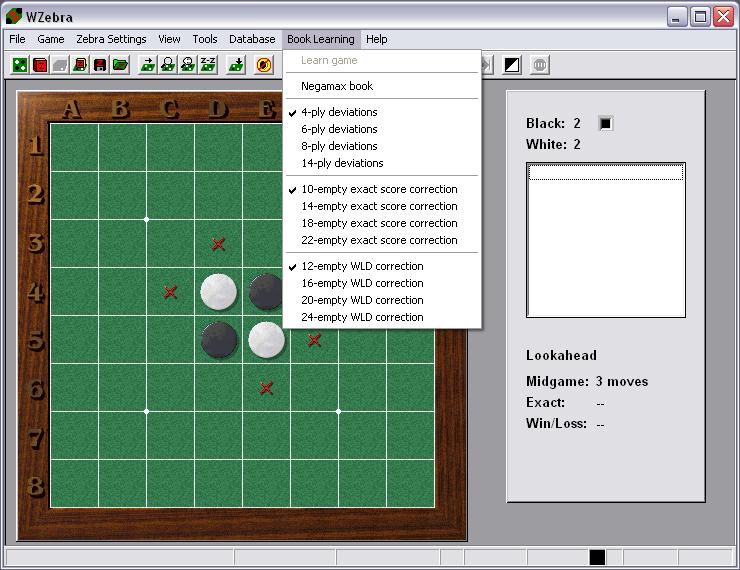740x570 pixels.
Task: Click the partly hidden skip-to-end arrow icon
Action: [488, 65]
